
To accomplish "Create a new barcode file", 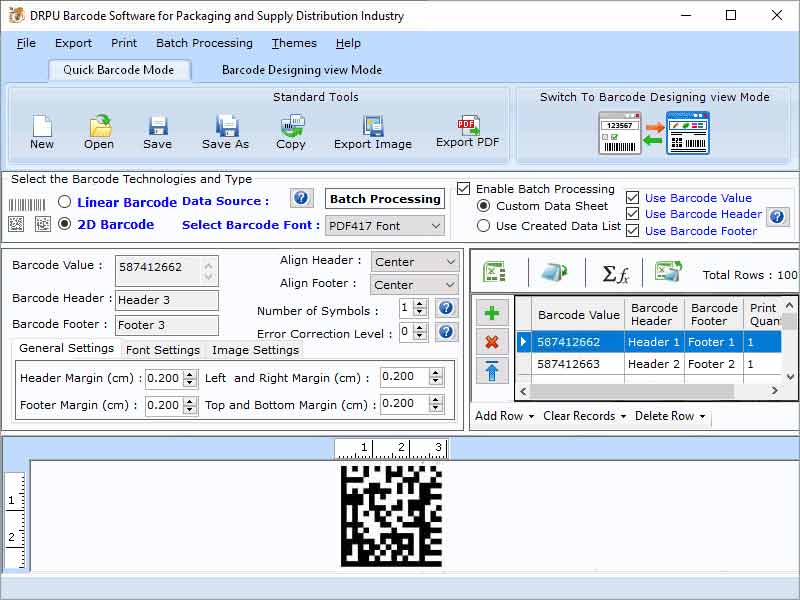I will pyautogui.click(x=41, y=130).
